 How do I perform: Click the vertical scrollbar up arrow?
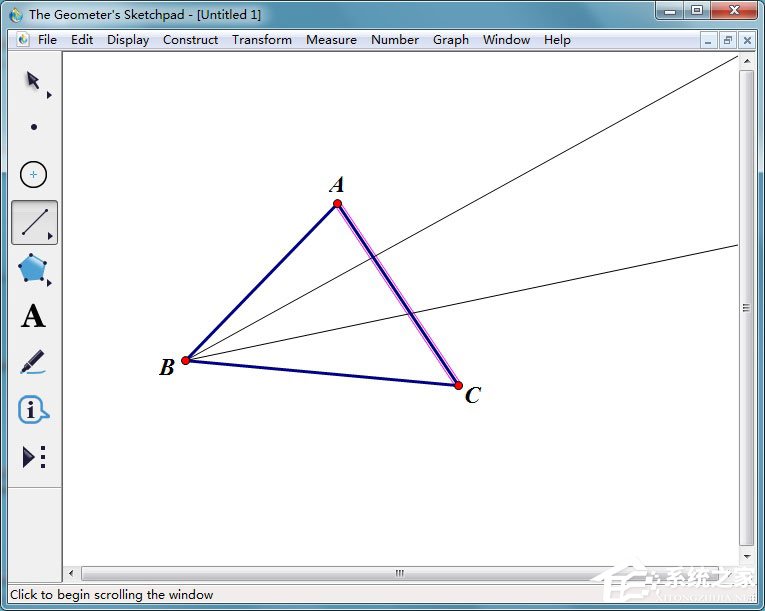pos(747,61)
